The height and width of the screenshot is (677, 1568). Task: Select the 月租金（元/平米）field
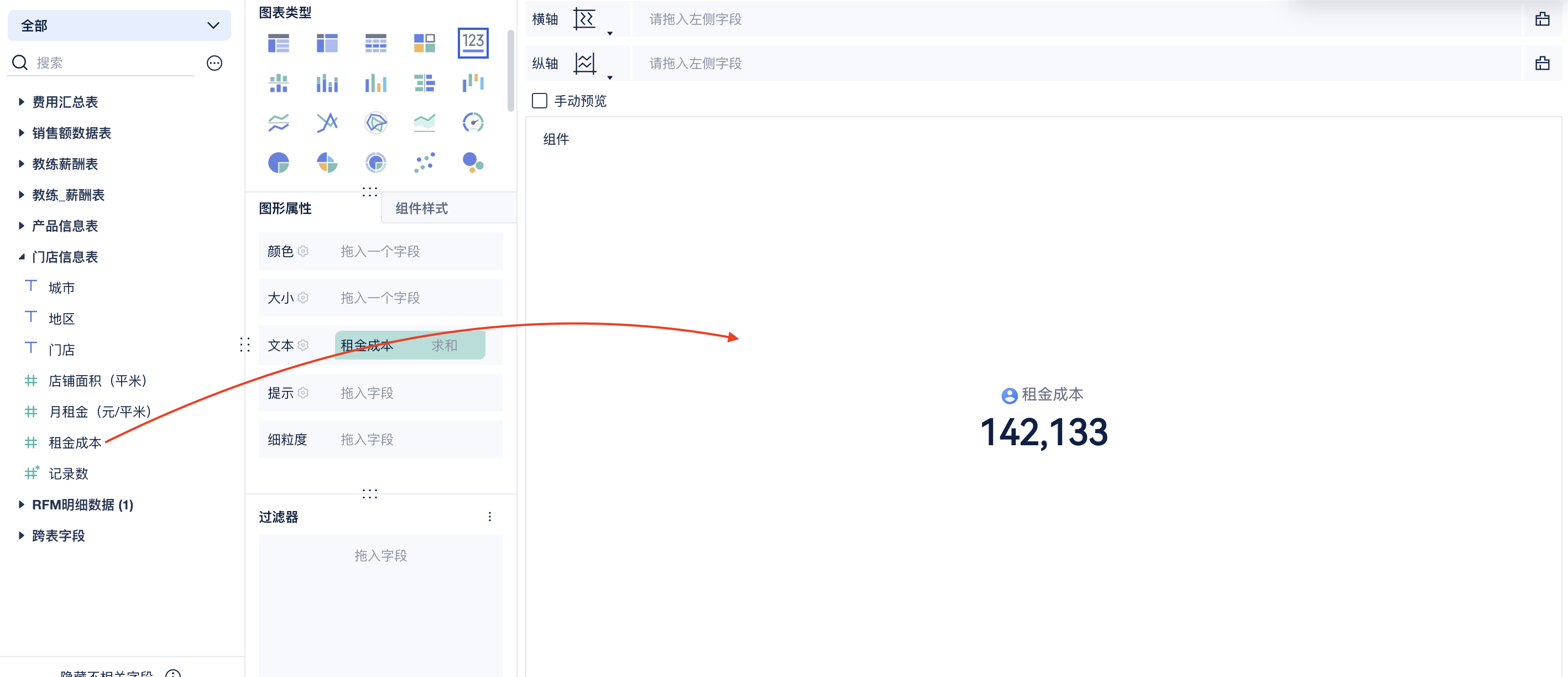(100, 412)
